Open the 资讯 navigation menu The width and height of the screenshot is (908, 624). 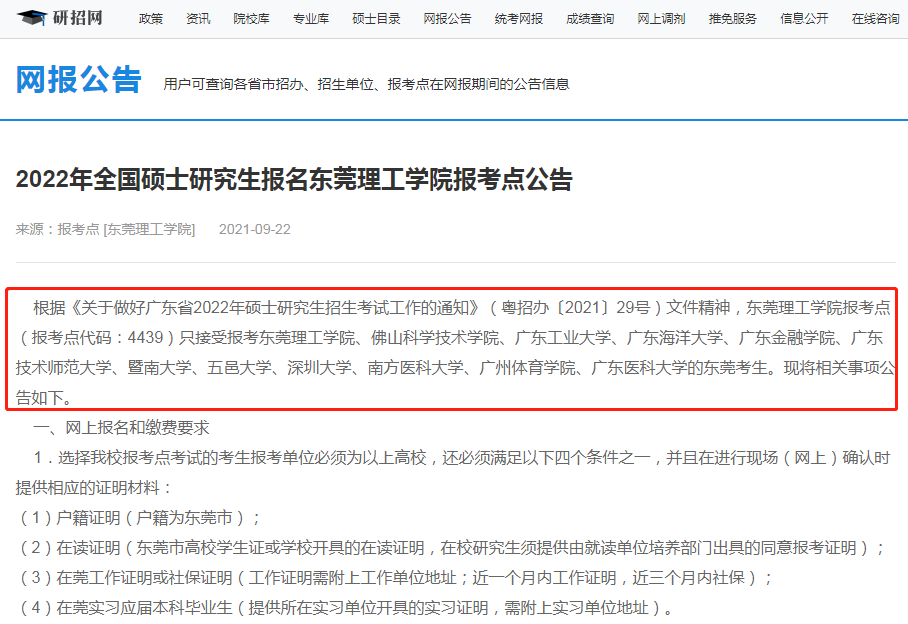point(198,17)
